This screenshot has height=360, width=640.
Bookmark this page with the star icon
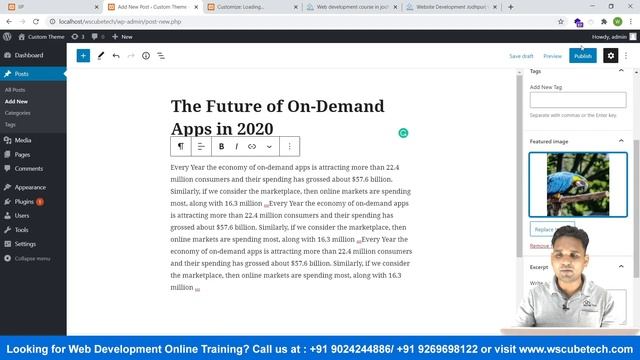coord(560,22)
